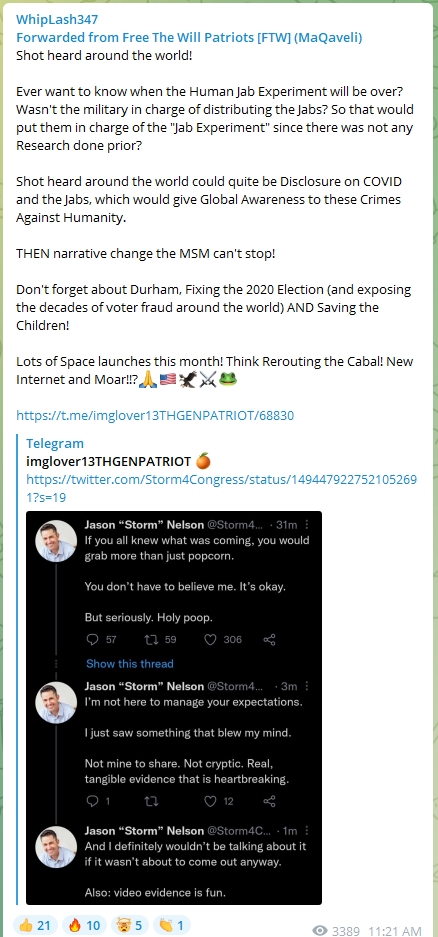Open the WhipLash347 sender name
Viewport: 438px width, 937px height.
tap(57, 20)
